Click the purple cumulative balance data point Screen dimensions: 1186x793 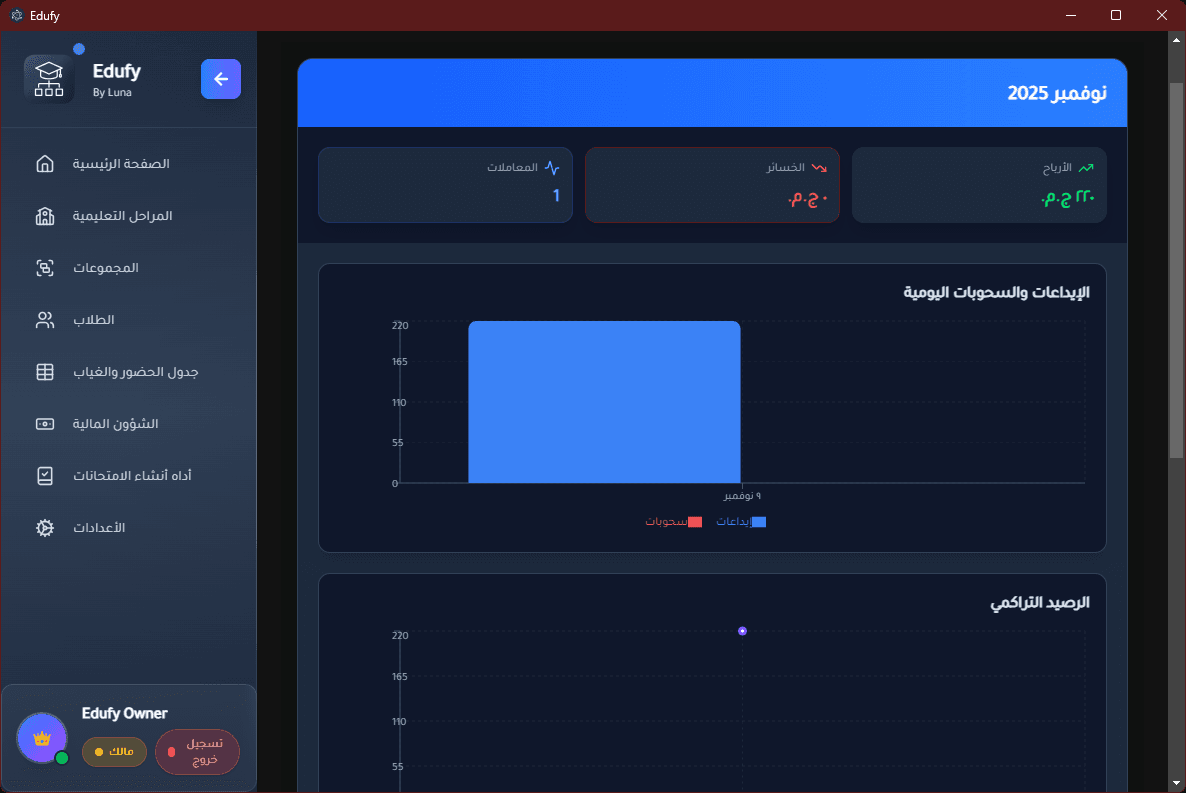(742, 631)
